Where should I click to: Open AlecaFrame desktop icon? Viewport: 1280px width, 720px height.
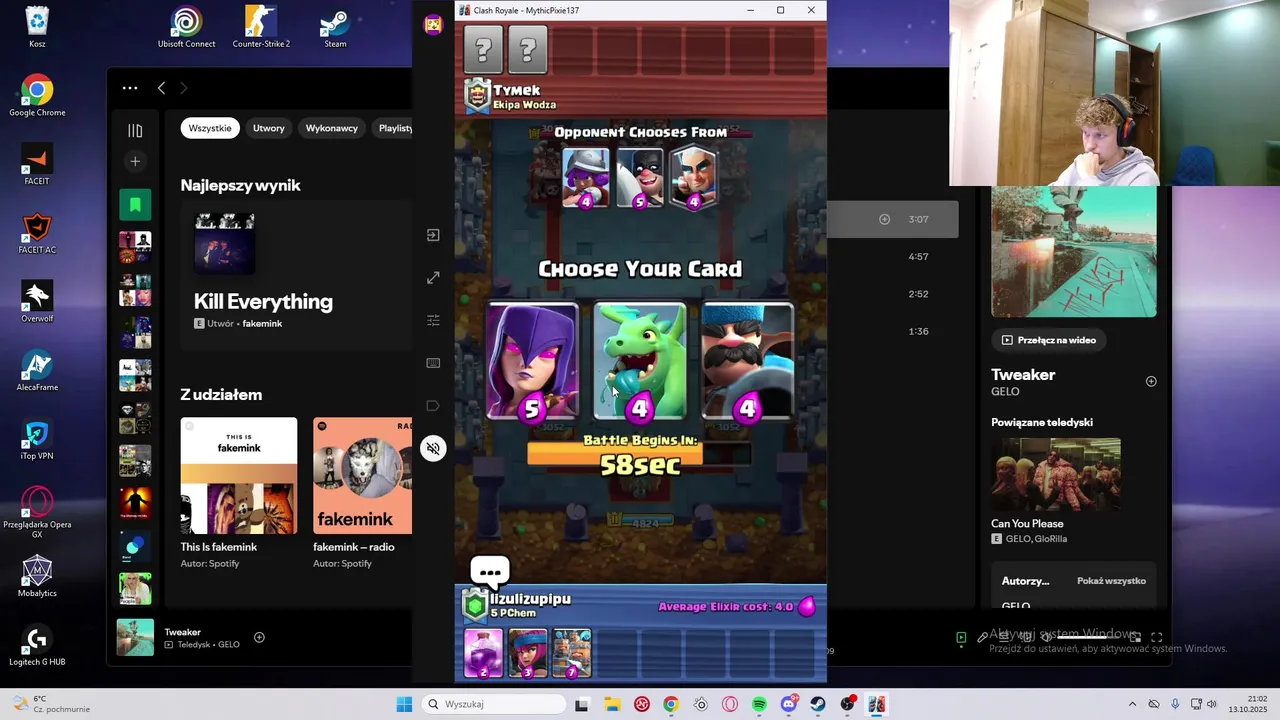[37, 370]
